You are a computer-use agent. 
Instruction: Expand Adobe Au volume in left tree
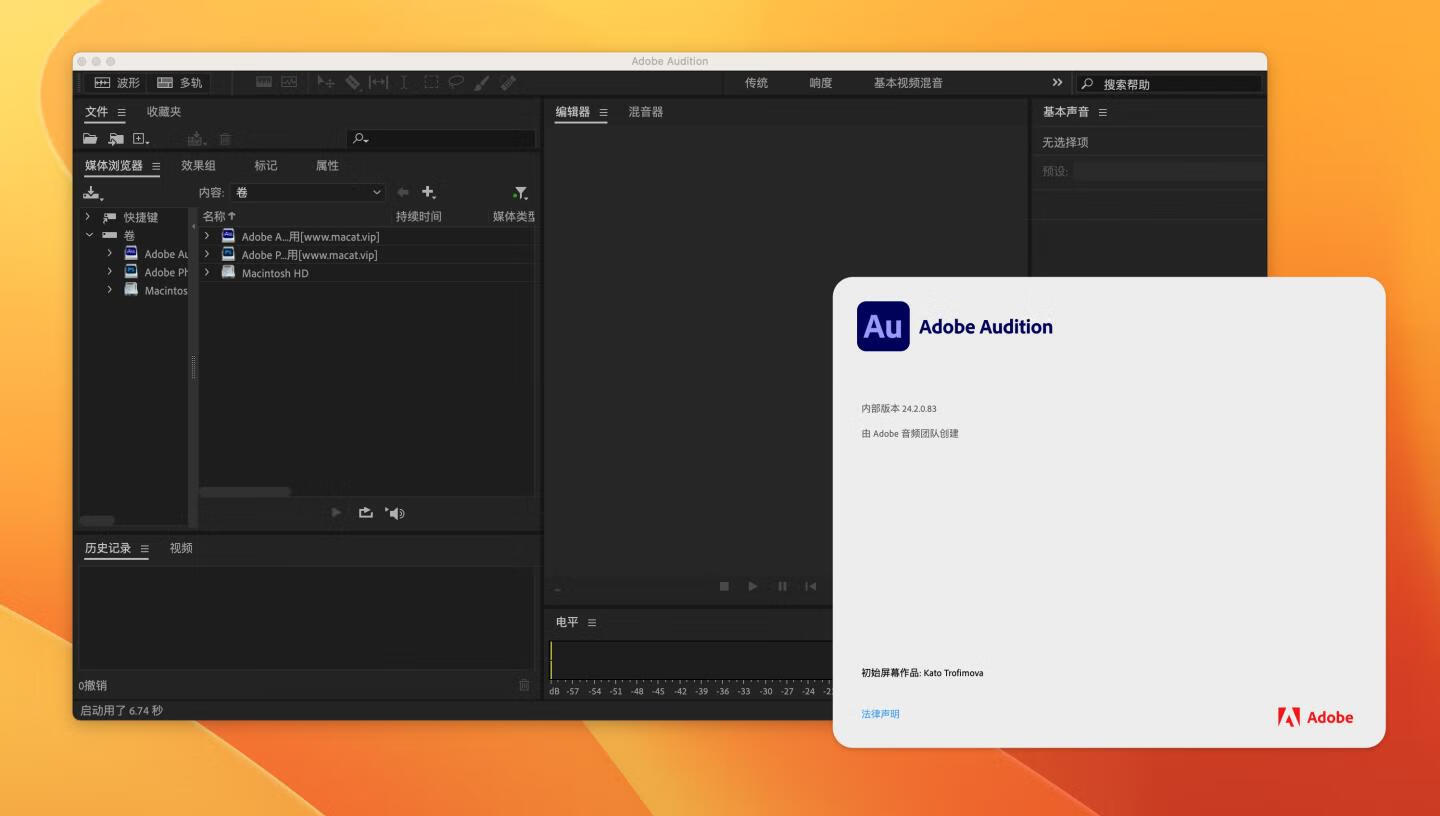coord(110,254)
